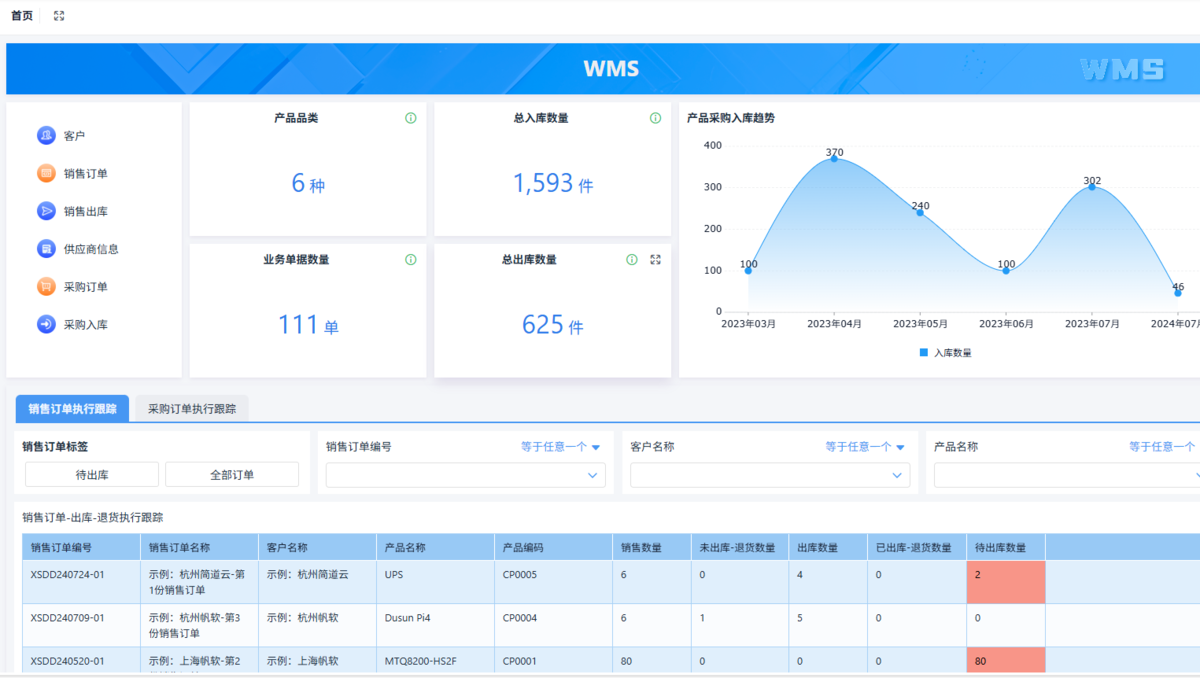Open 客户名称 filter dropdown field
1200x678 pixels.
[770, 476]
